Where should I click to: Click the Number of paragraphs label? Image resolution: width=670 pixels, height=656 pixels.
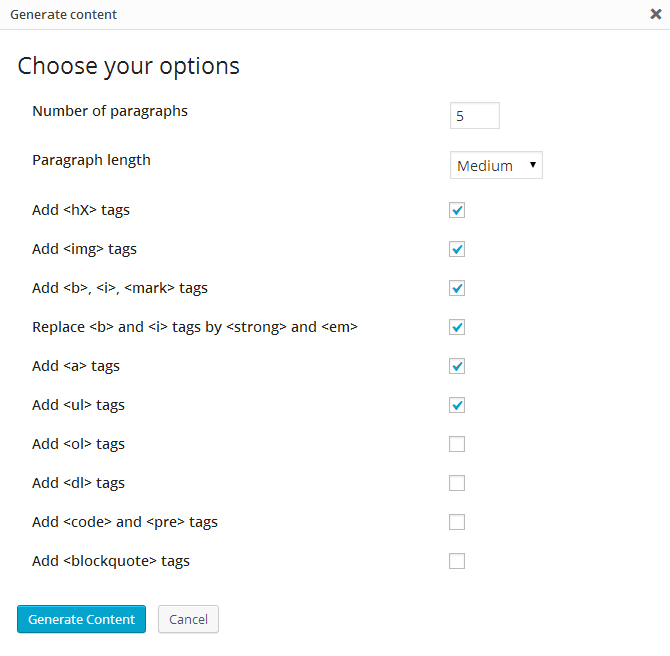110,112
